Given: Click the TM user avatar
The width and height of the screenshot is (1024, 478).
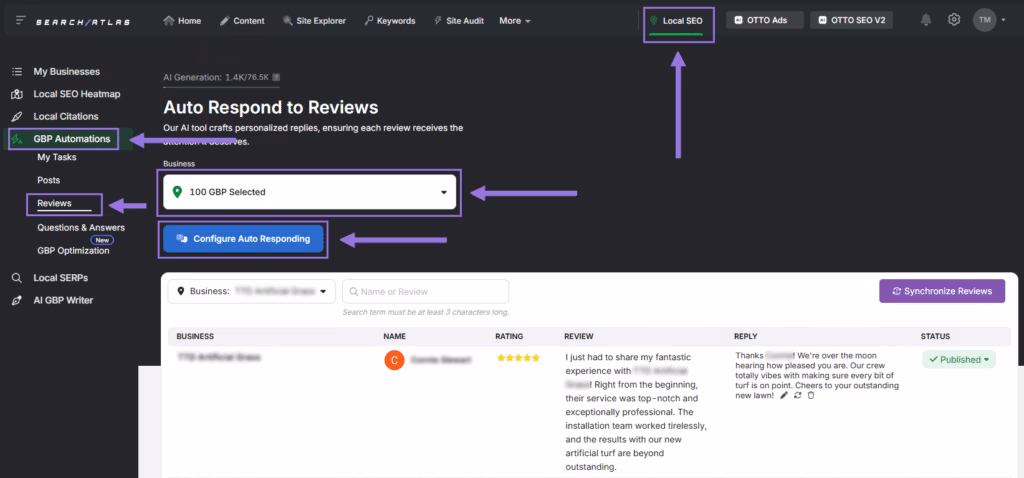Looking at the screenshot, I should tap(984, 20).
